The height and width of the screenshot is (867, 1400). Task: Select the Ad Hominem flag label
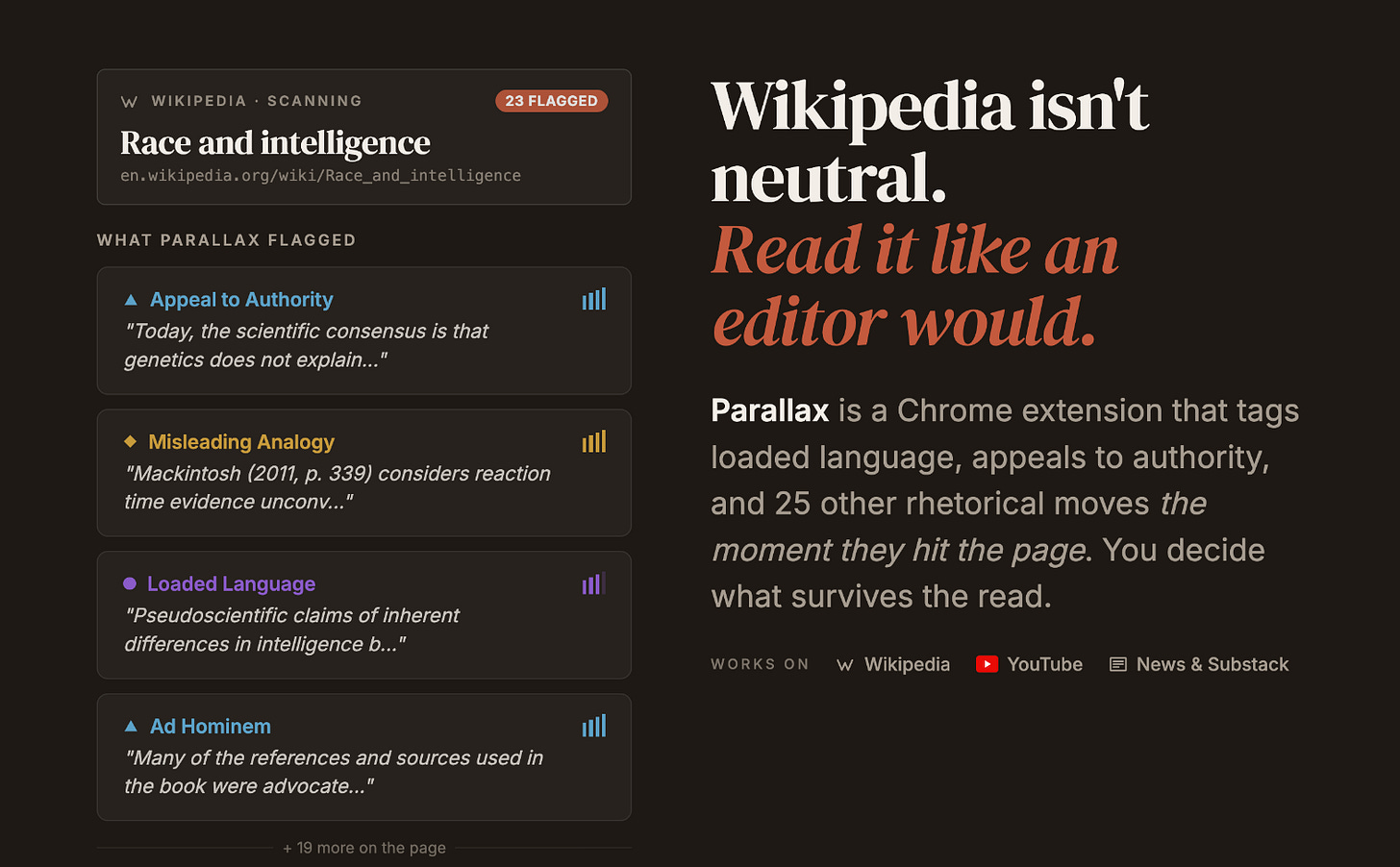(211, 727)
